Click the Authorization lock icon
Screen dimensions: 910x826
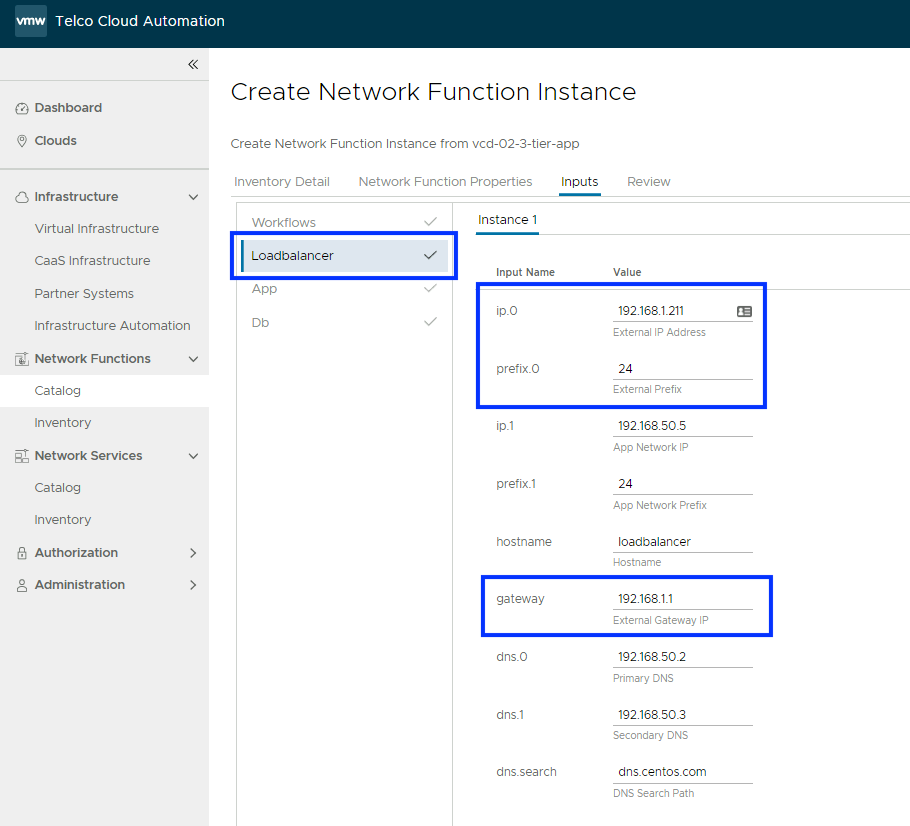pyautogui.click(x=22, y=553)
